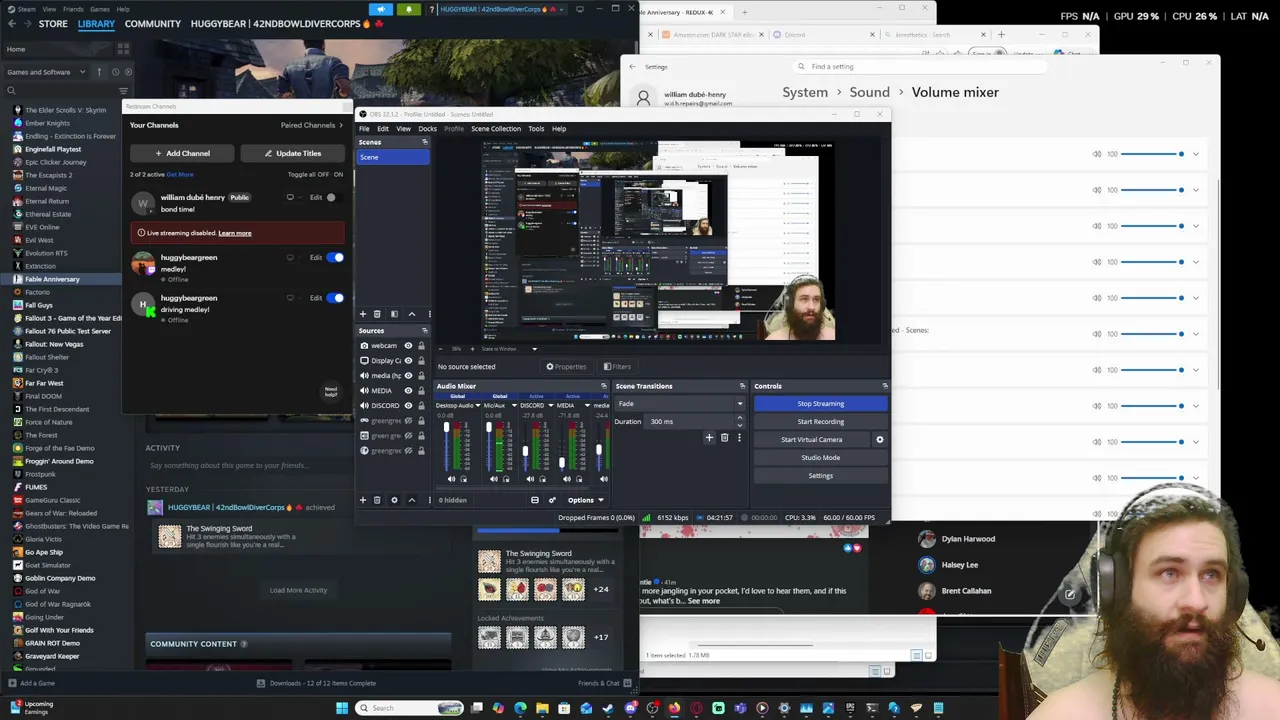Click Update Titles in Restream
Screen dimensions: 1280x720
291,153
